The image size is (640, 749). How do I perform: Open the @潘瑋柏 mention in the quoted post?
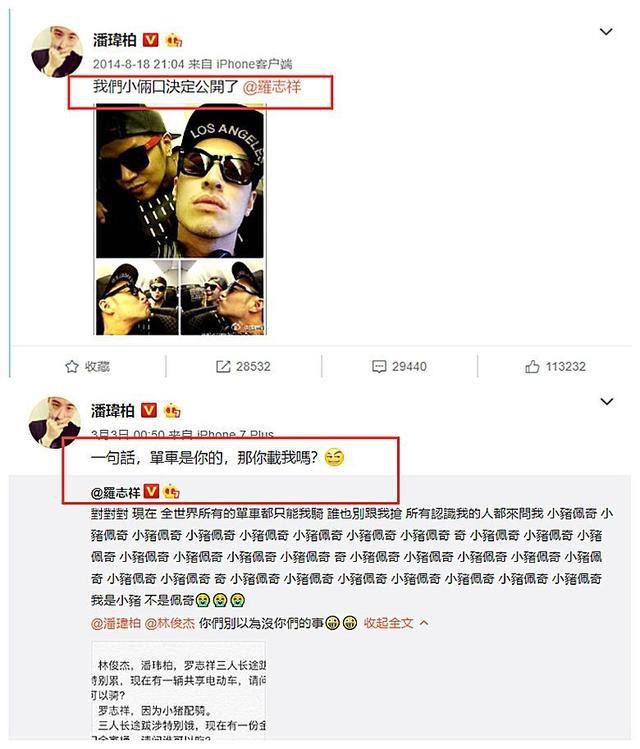click(116, 623)
